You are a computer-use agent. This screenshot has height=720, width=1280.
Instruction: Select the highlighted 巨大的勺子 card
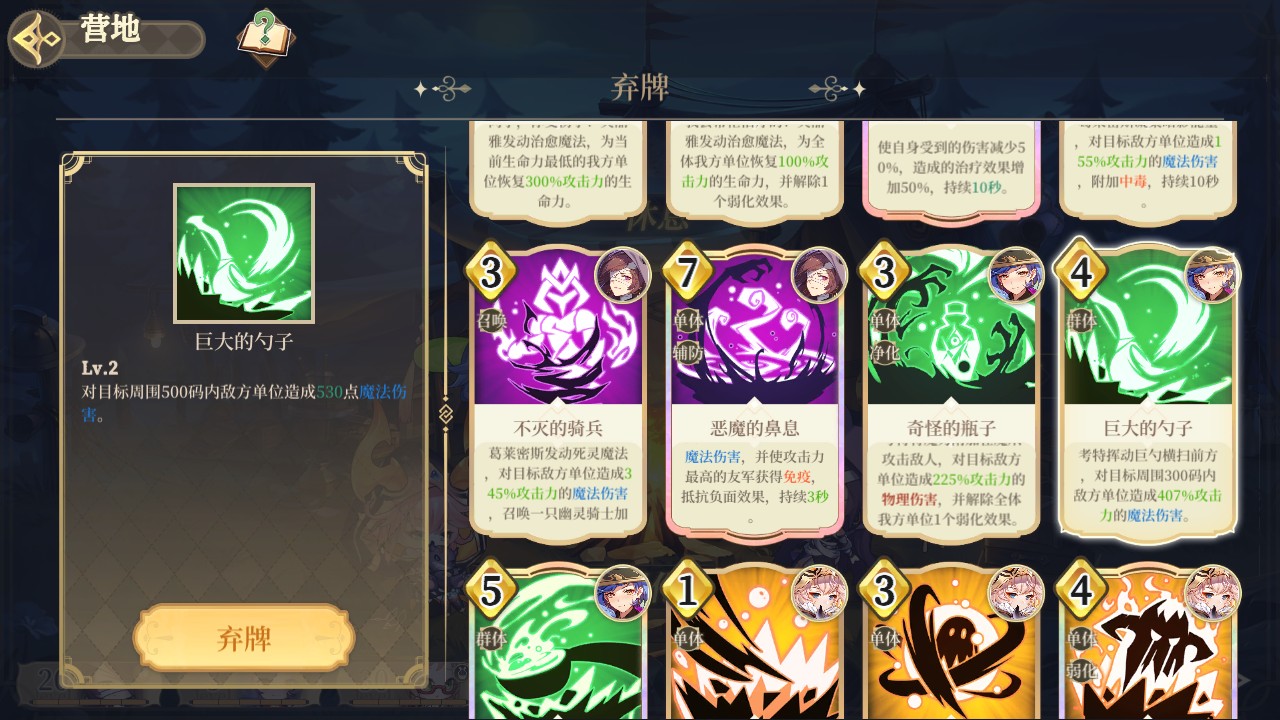1148,390
